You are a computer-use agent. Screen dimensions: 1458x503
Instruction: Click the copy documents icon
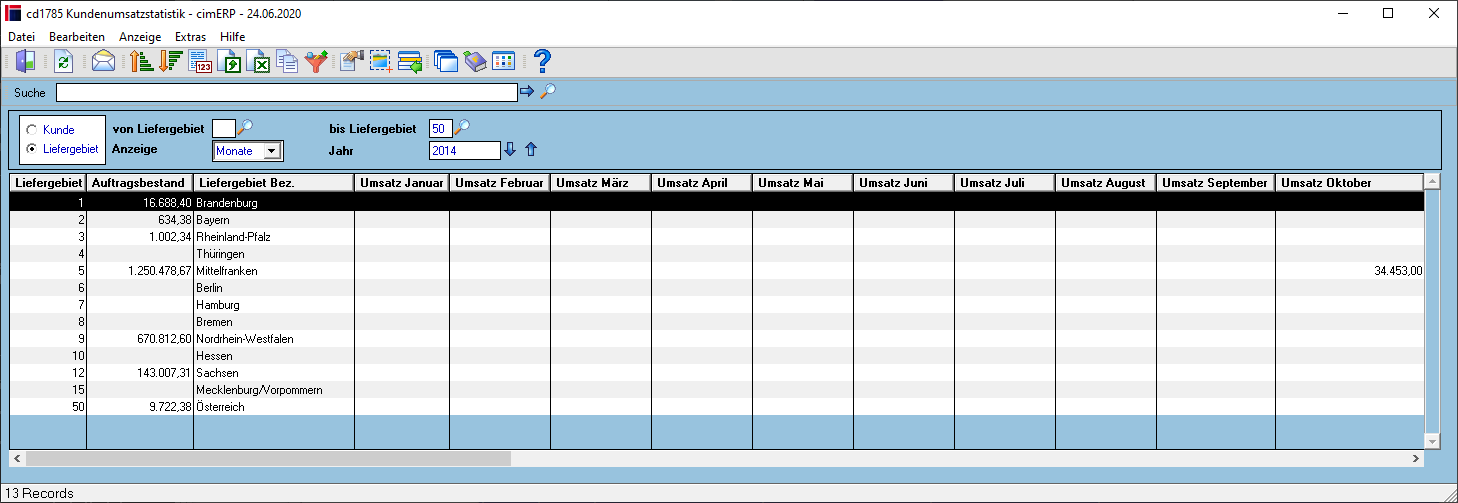point(288,62)
